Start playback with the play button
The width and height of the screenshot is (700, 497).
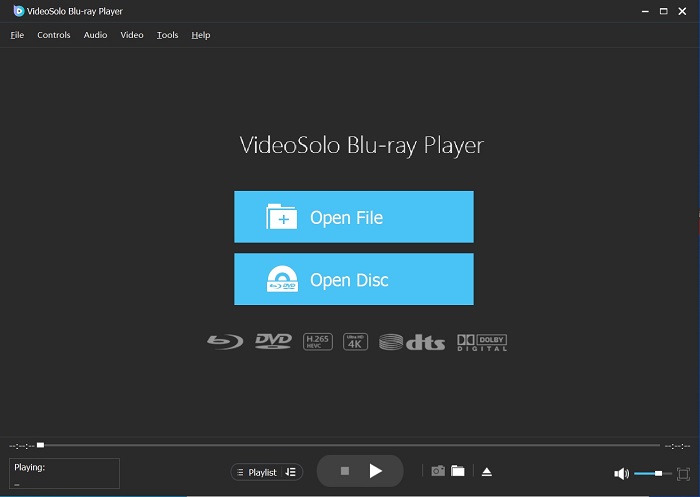pyautogui.click(x=375, y=471)
